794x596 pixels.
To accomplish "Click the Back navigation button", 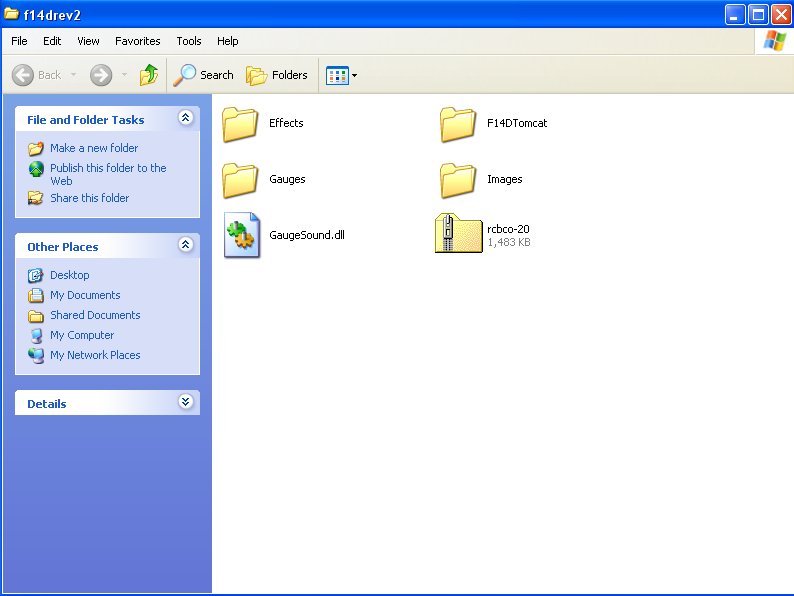I will [x=37, y=75].
